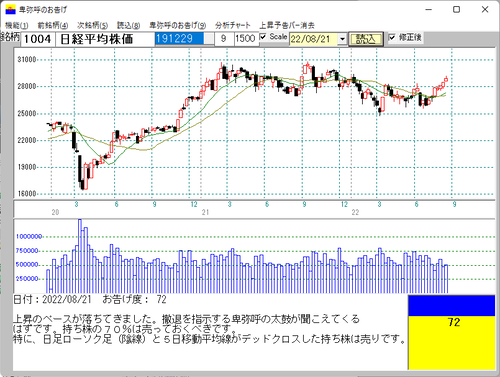Click the 28000 price axis label

(27, 87)
